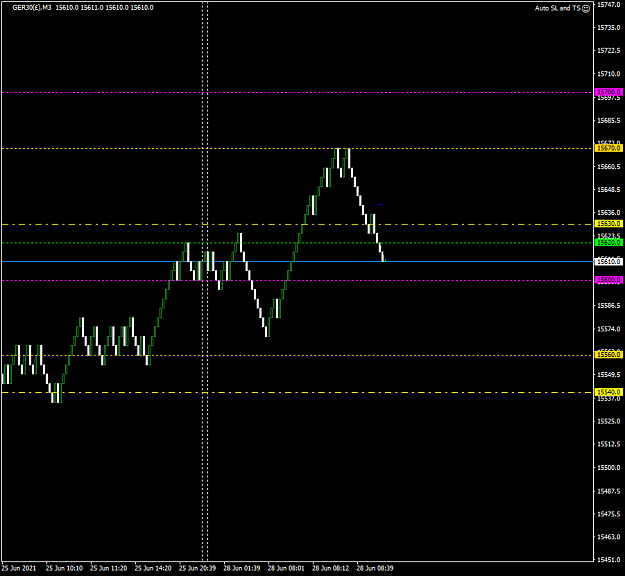
Task: Click the 15549.5 tick on price scale
Action: point(608,375)
